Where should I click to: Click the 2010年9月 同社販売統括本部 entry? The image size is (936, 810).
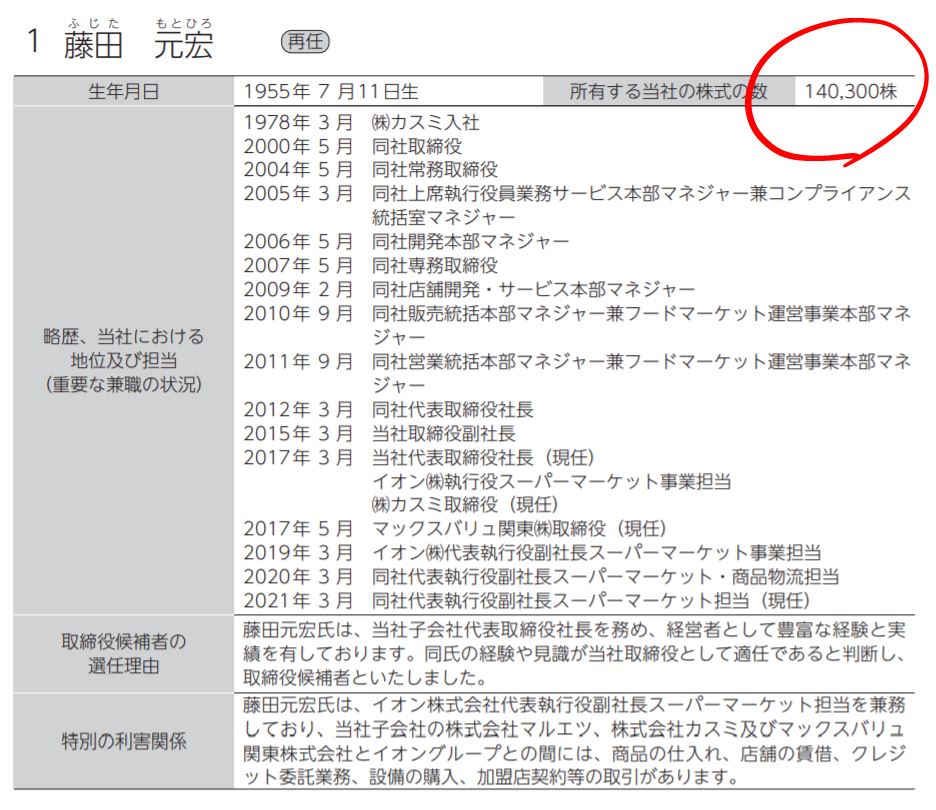[577, 325]
